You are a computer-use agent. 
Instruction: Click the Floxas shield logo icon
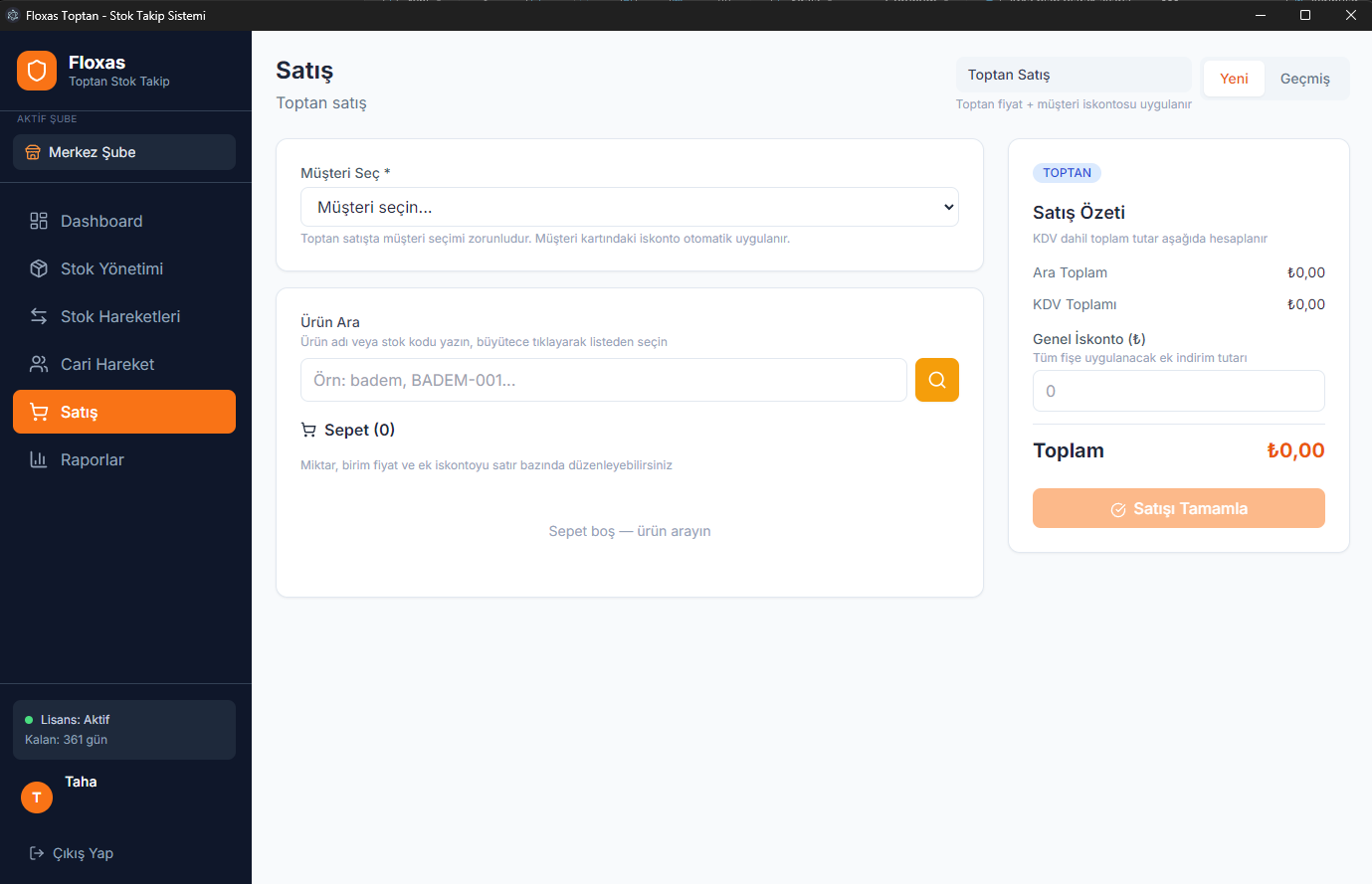click(x=37, y=71)
